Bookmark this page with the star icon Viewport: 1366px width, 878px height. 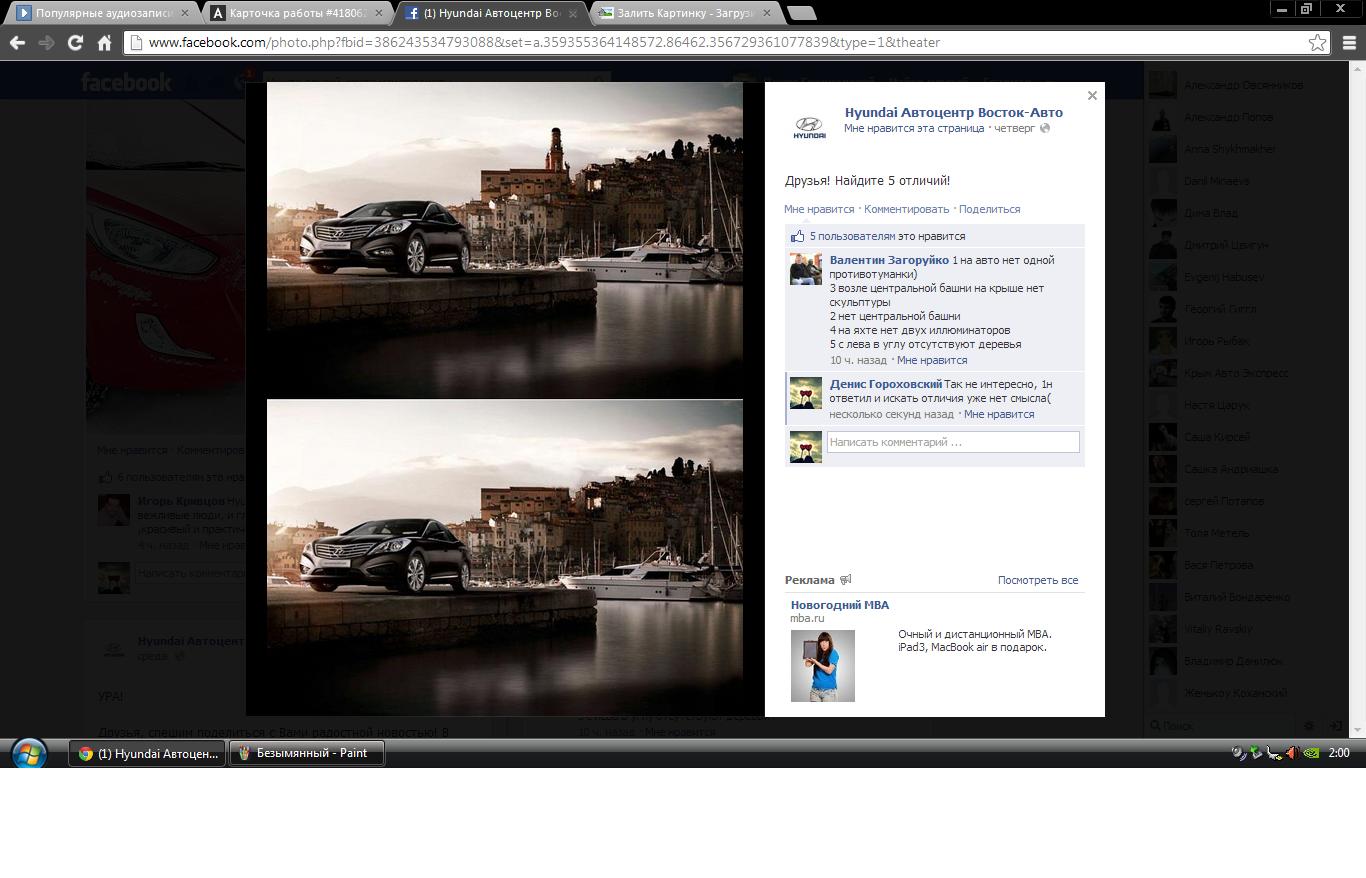point(1317,42)
